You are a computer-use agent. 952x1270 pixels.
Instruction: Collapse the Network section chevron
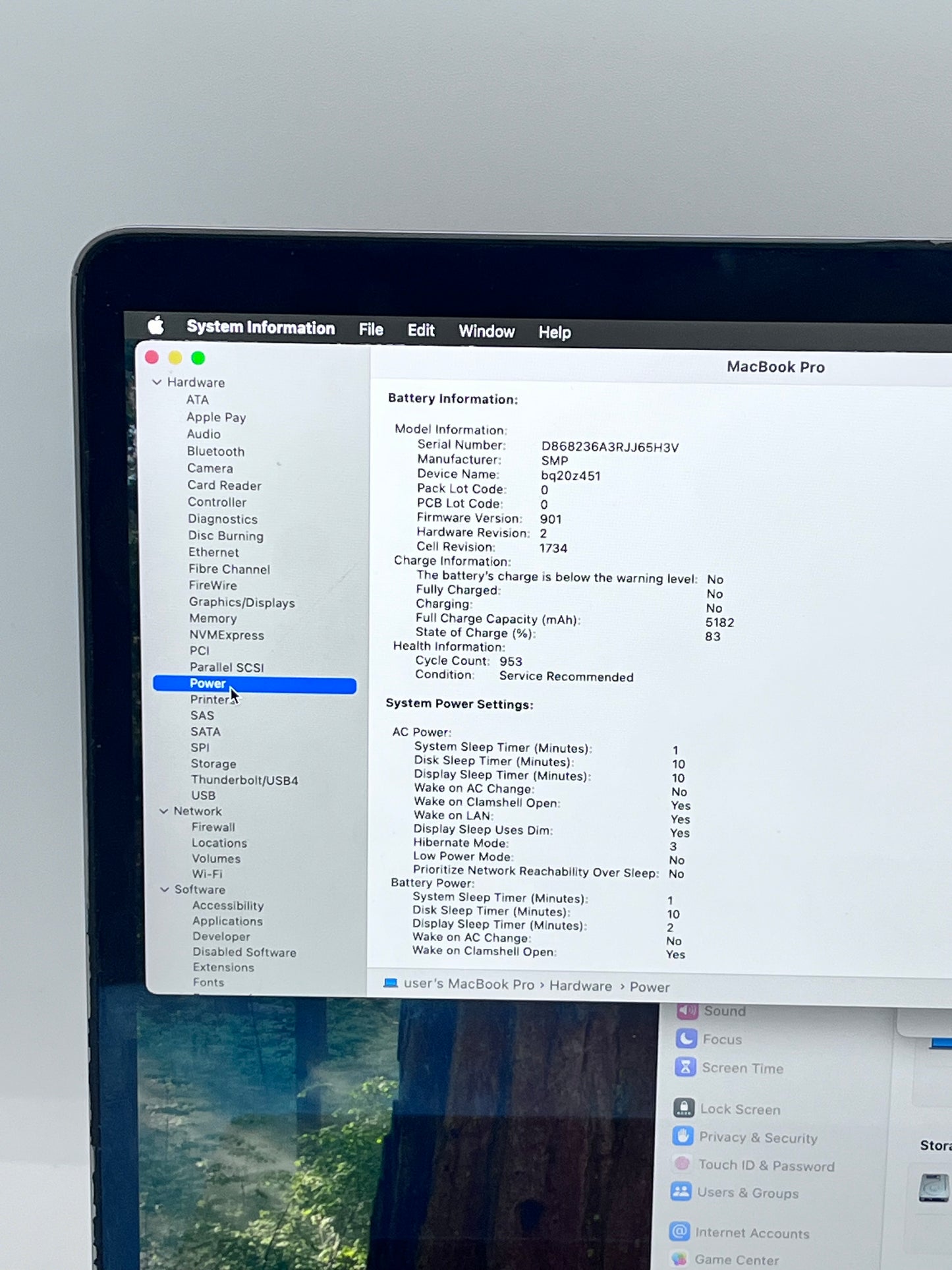(x=163, y=811)
